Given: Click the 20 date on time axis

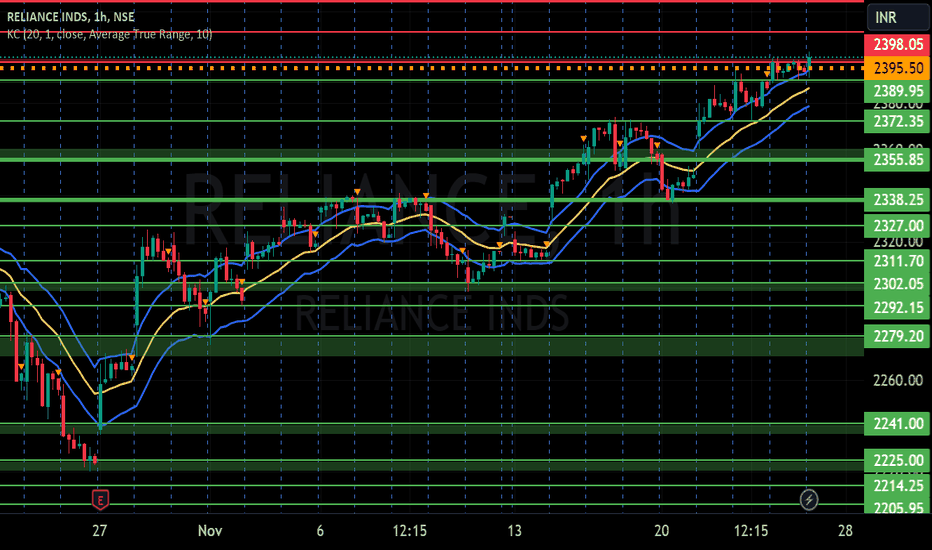Looking at the screenshot, I should point(661,530).
